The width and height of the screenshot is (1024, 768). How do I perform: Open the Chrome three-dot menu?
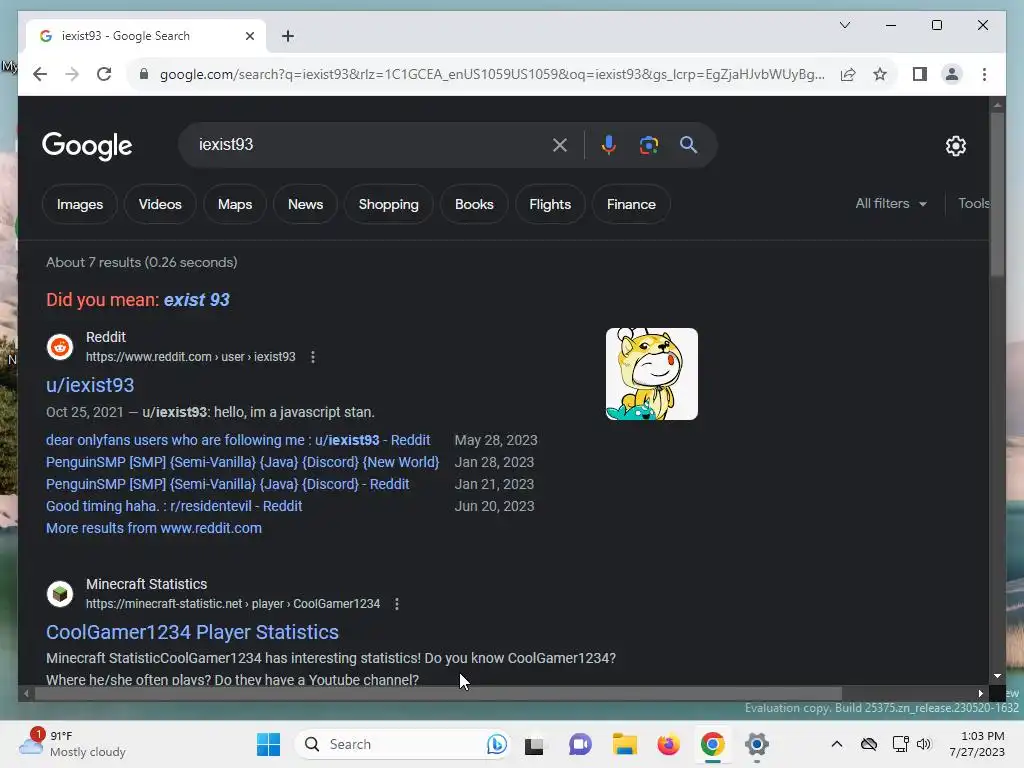point(984,74)
